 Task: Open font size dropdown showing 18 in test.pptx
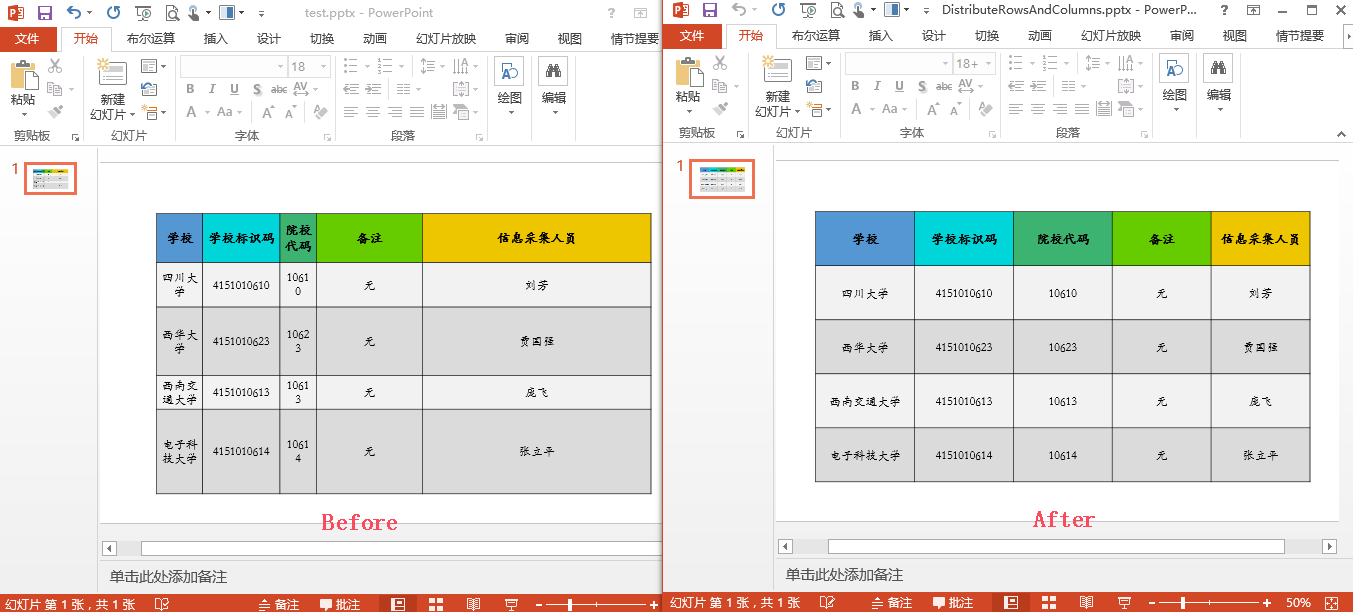(323, 66)
